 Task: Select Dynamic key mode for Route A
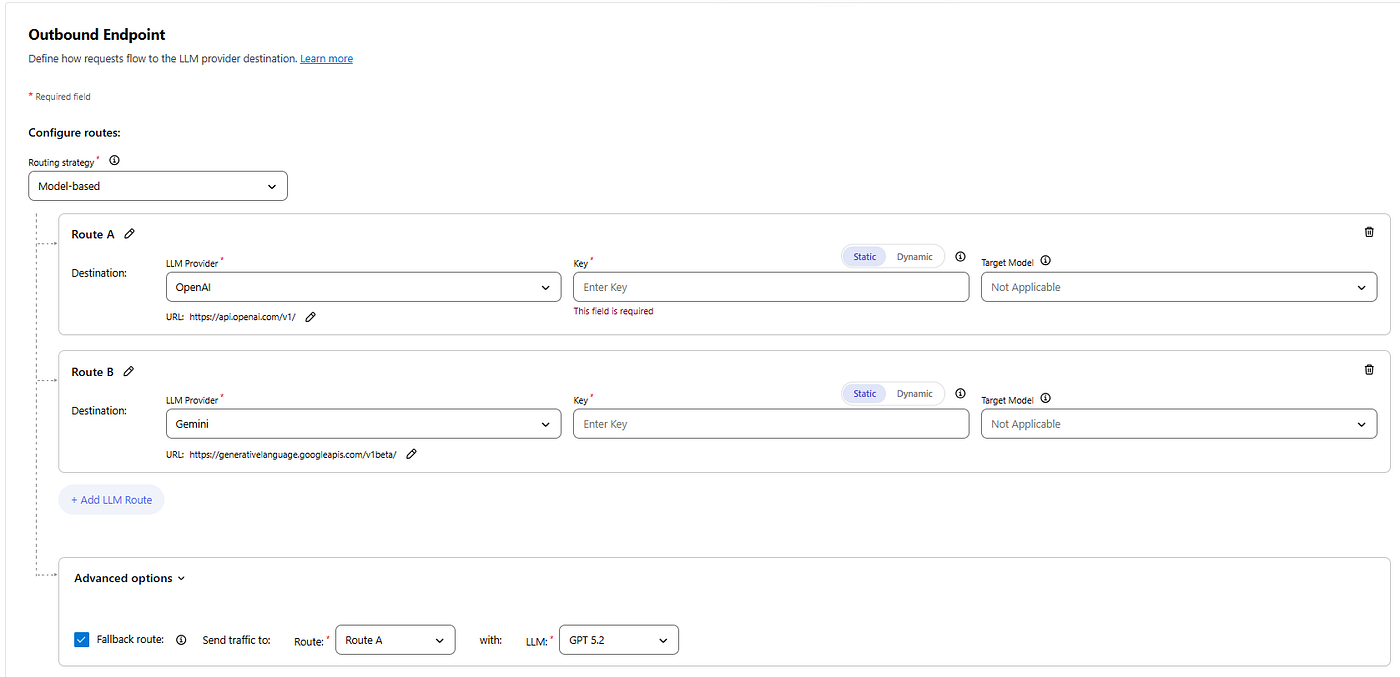pyautogui.click(x=914, y=257)
